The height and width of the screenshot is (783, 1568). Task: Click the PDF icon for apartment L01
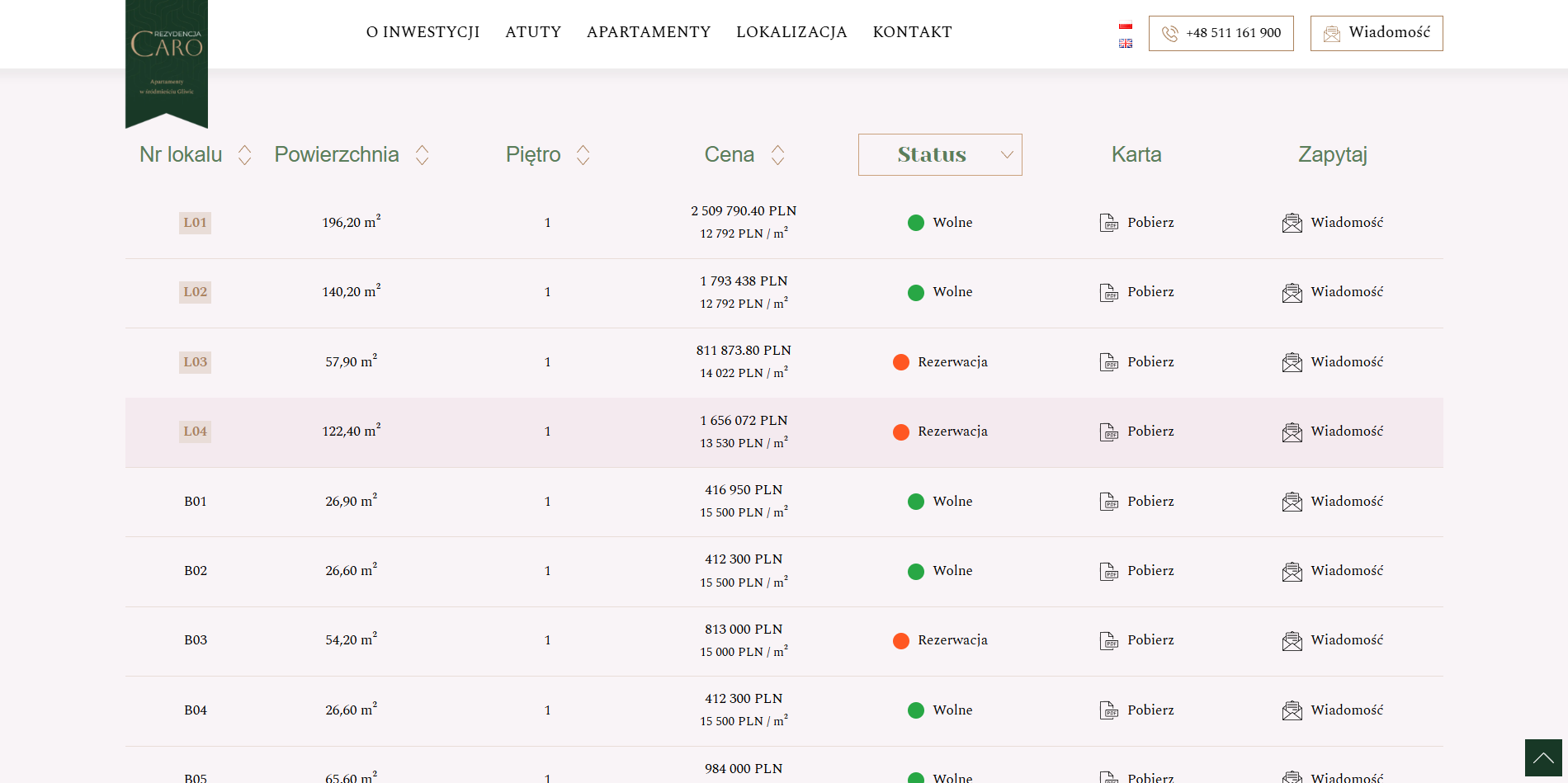(x=1108, y=223)
